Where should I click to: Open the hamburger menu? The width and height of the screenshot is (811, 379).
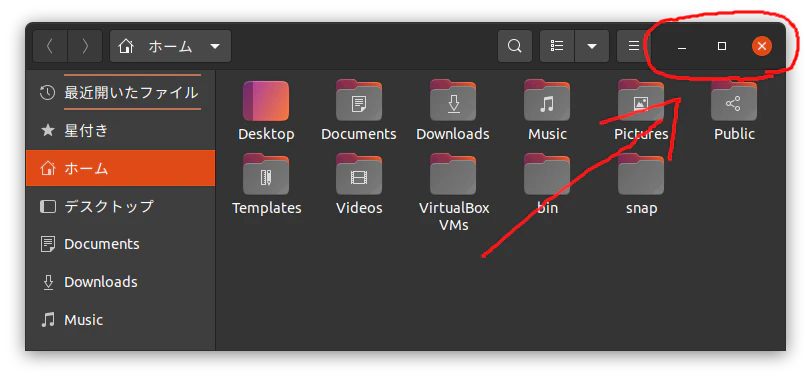[633, 47]
